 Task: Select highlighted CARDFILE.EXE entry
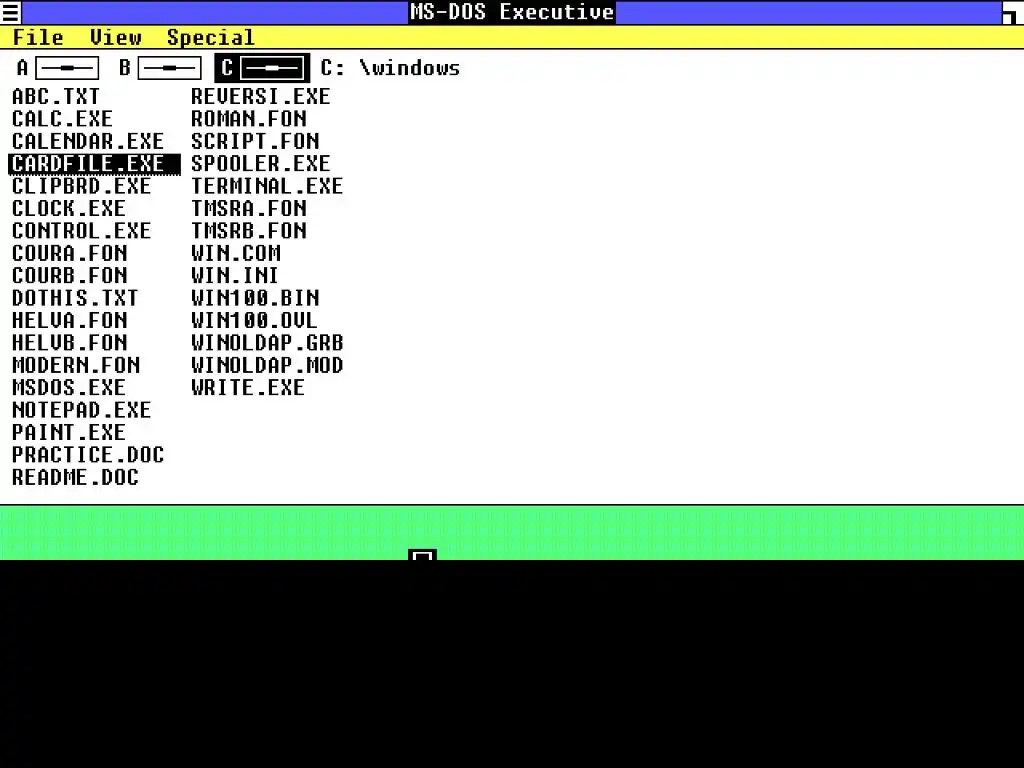94,163
